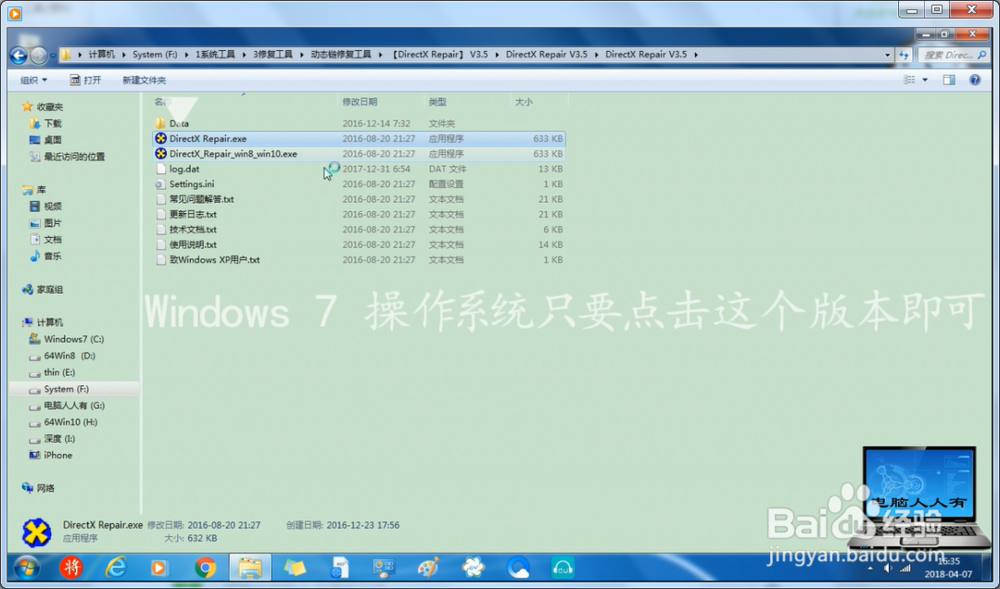Show hidden tray icons arrow
Screen dimensions: 1000x589
pyautogui.click(x=871, y=568)
